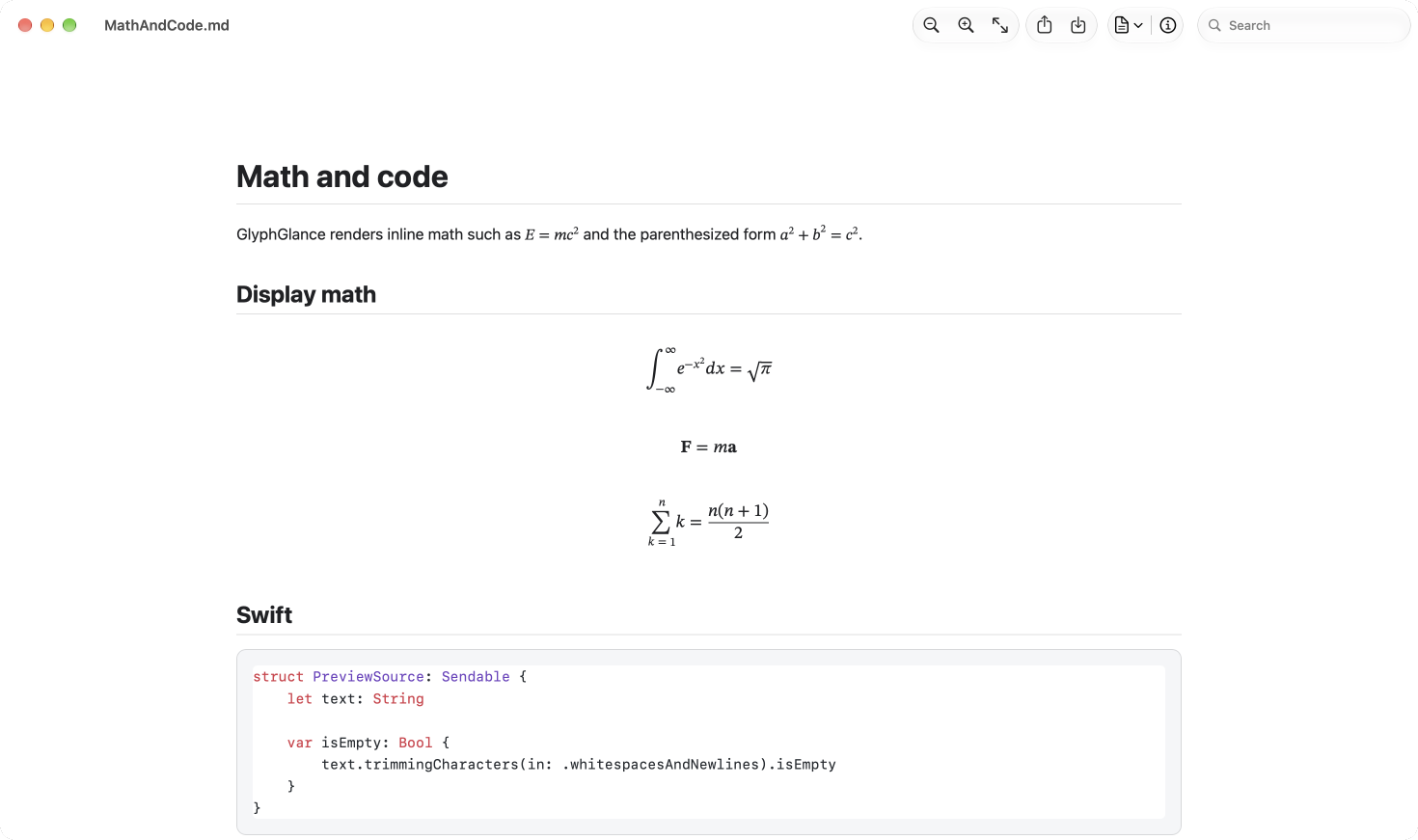Click the Gaussian integral equation

click(x=709, y=369)
